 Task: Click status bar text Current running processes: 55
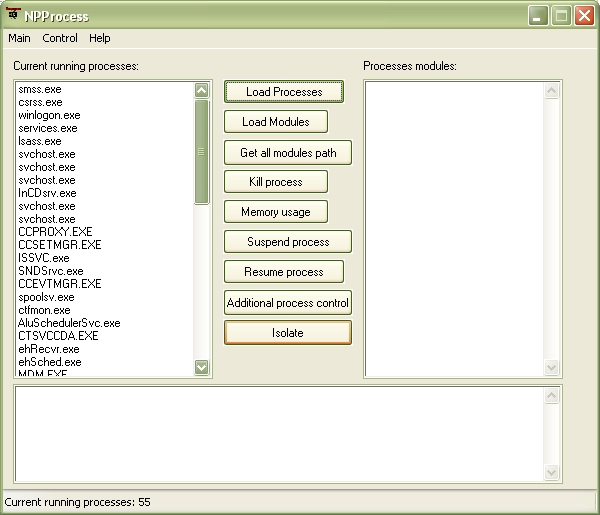77,502
